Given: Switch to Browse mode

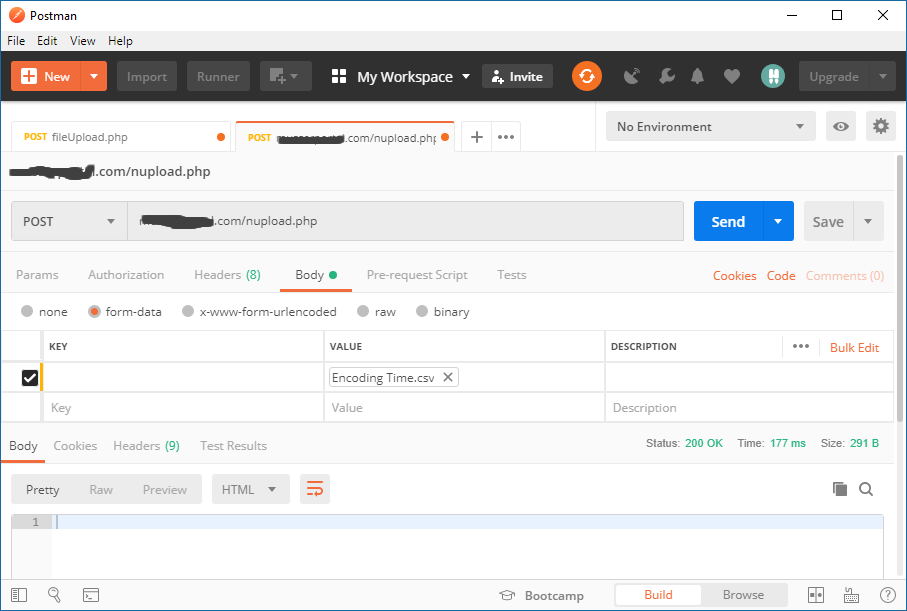Looking at the screenshot, I should pyautogui.click(x=743, y=595).
